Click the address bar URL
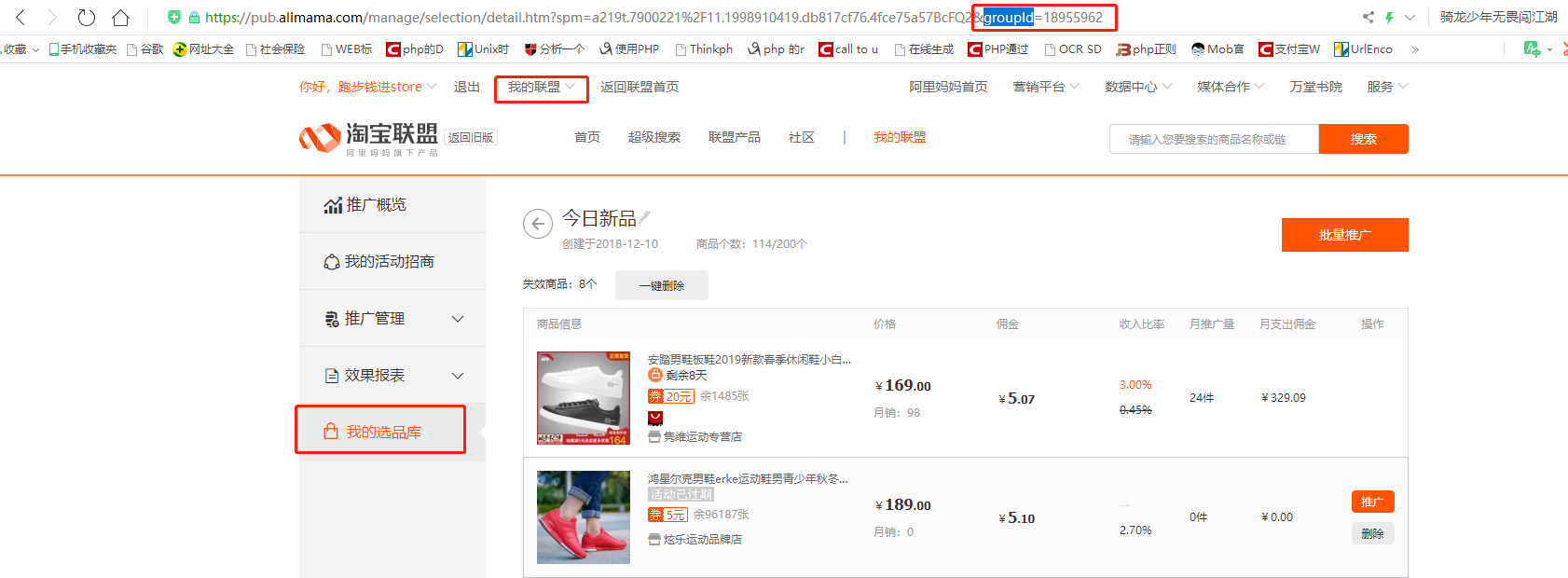1568x578 pixels. pos(653,17)
